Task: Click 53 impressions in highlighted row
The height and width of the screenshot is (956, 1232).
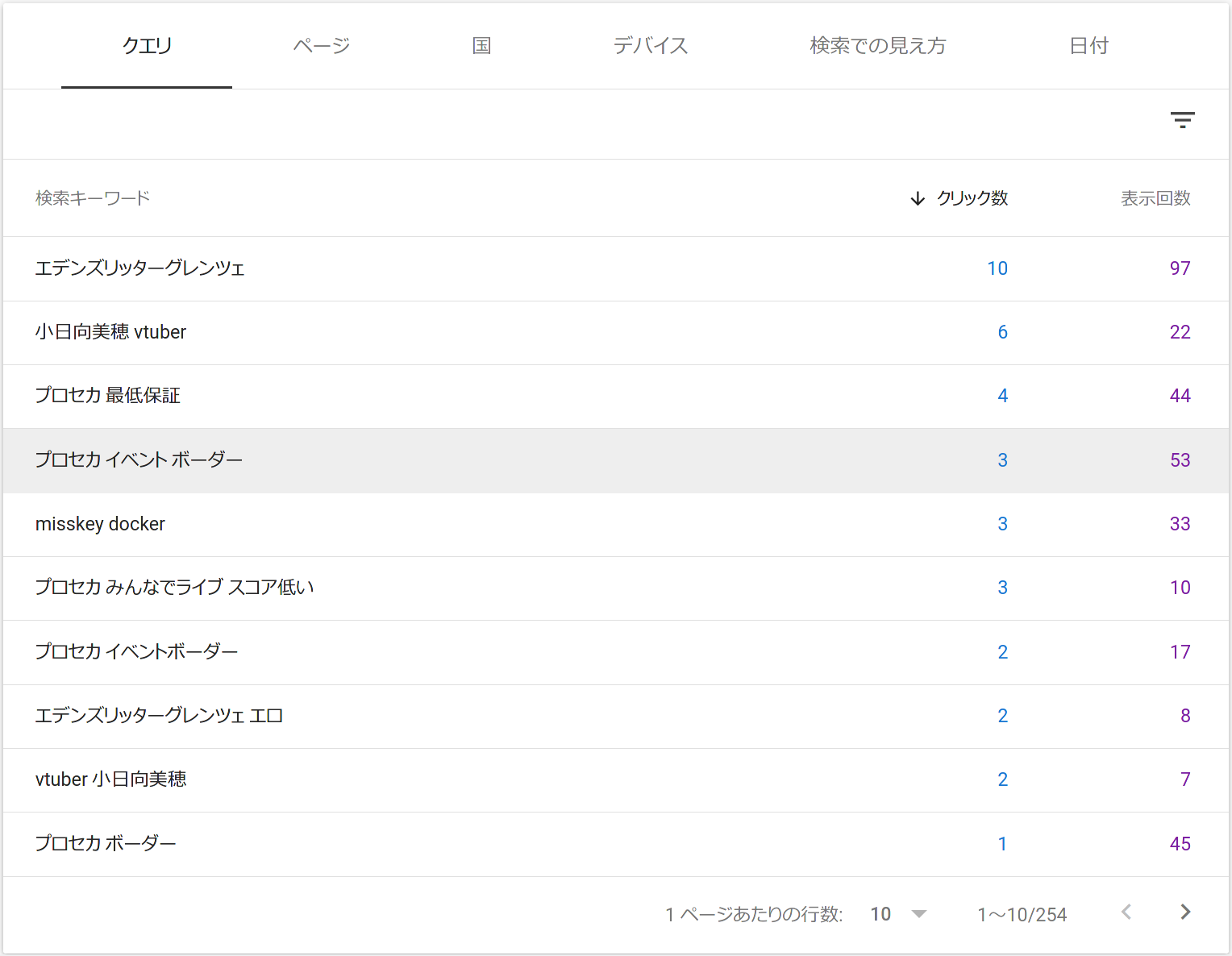Action: (x=1180, y=460)
